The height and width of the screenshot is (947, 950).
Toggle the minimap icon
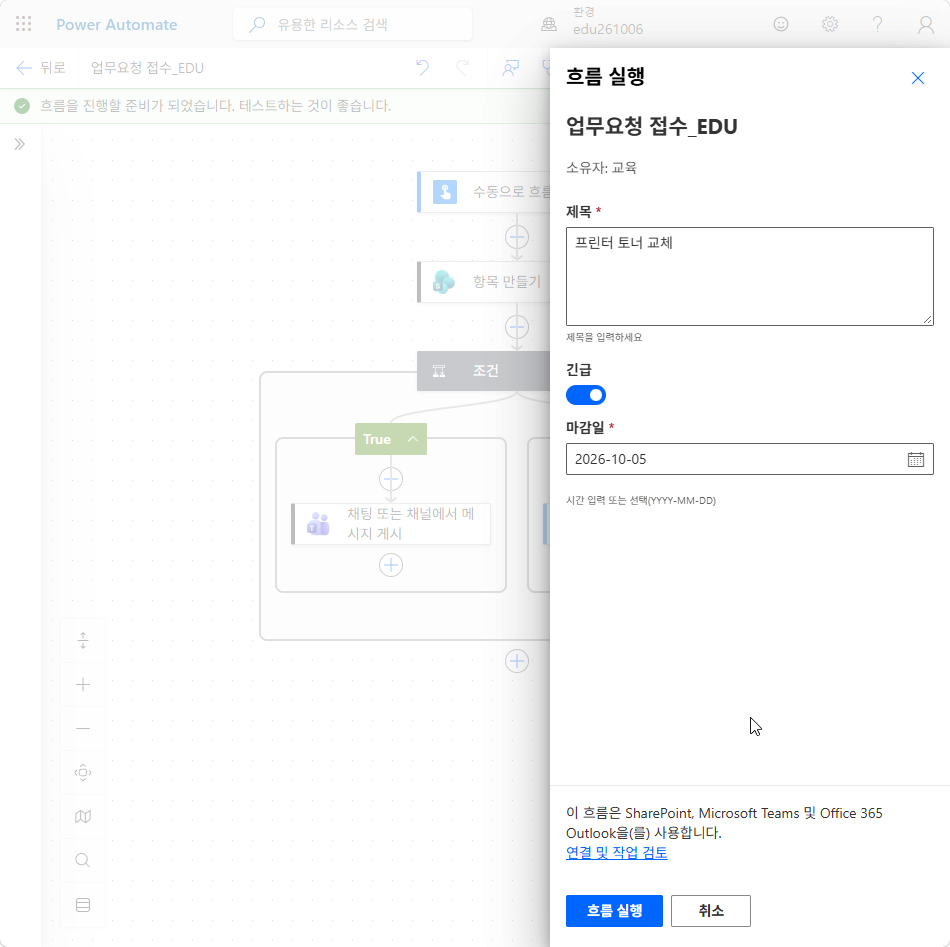tap(83, 817)
